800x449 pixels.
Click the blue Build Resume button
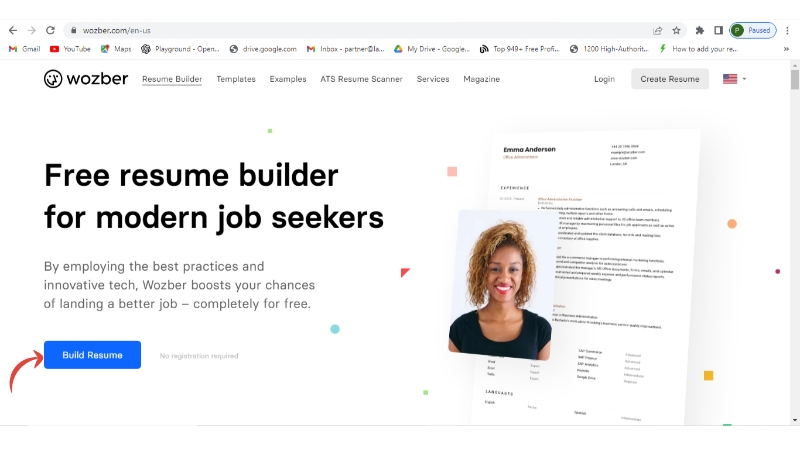point(92,355)
